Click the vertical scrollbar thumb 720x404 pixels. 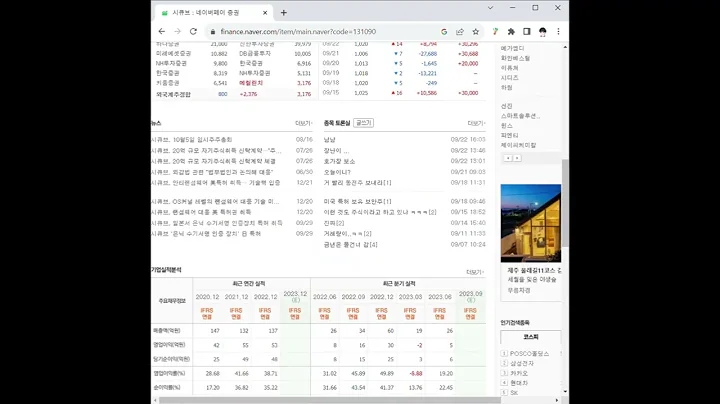(x=565, y=203)
